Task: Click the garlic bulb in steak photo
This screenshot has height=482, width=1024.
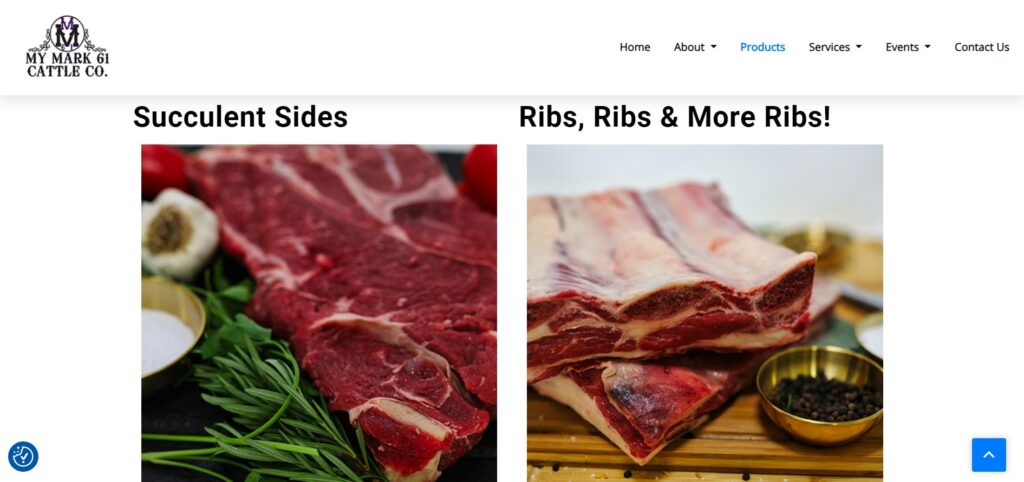Action: (x=180, y=233)
